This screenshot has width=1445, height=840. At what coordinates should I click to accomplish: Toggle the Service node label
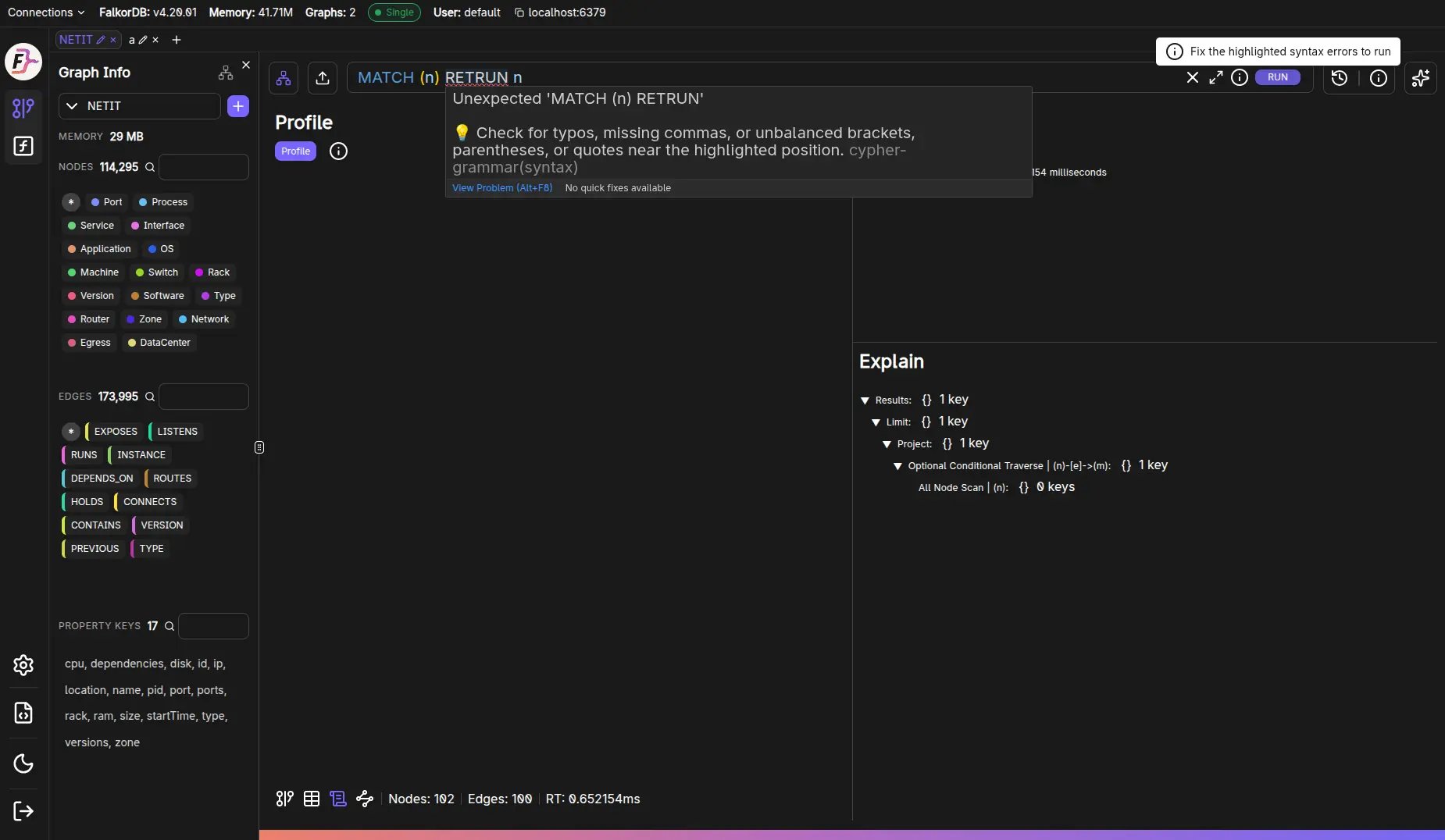click(x=91, y=226)
